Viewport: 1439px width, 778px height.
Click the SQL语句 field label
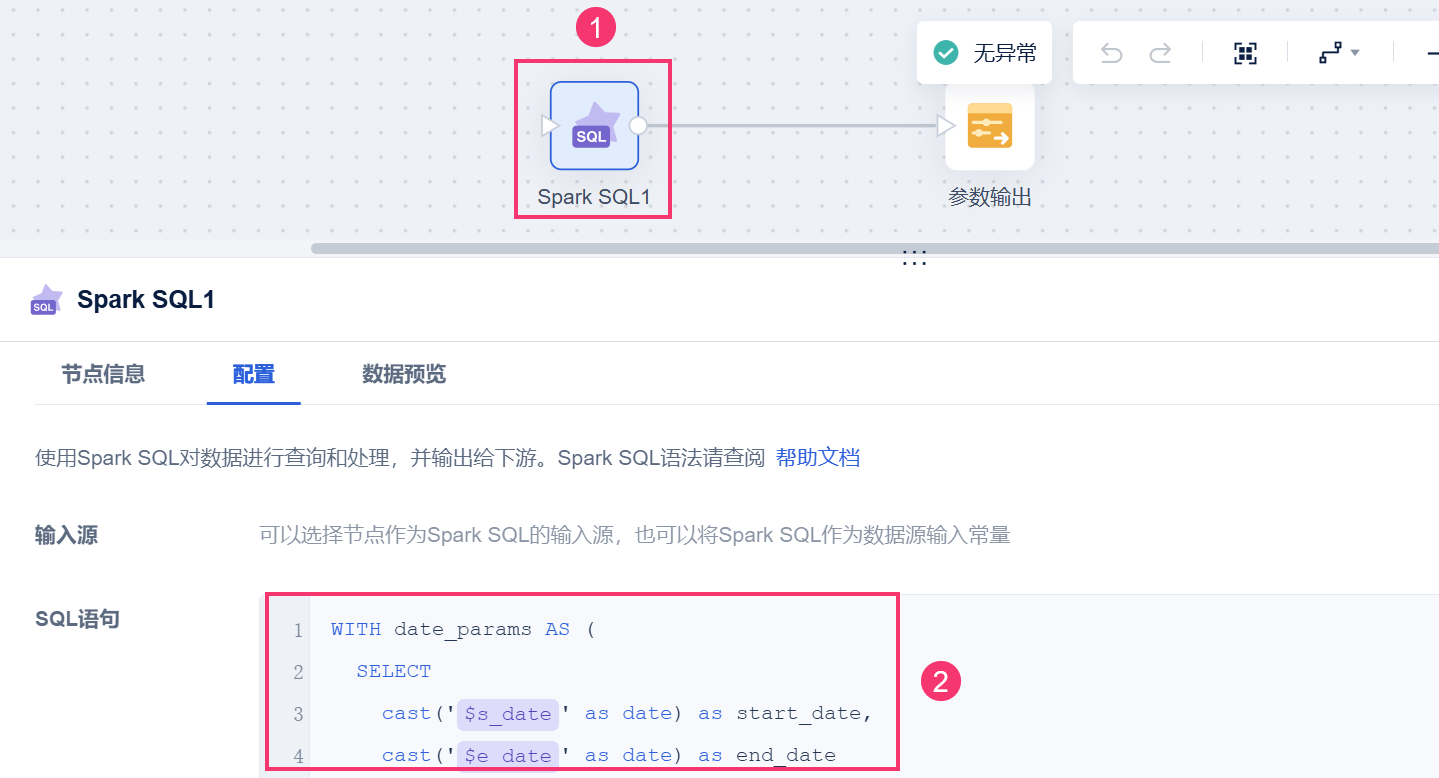coord(77,619)
